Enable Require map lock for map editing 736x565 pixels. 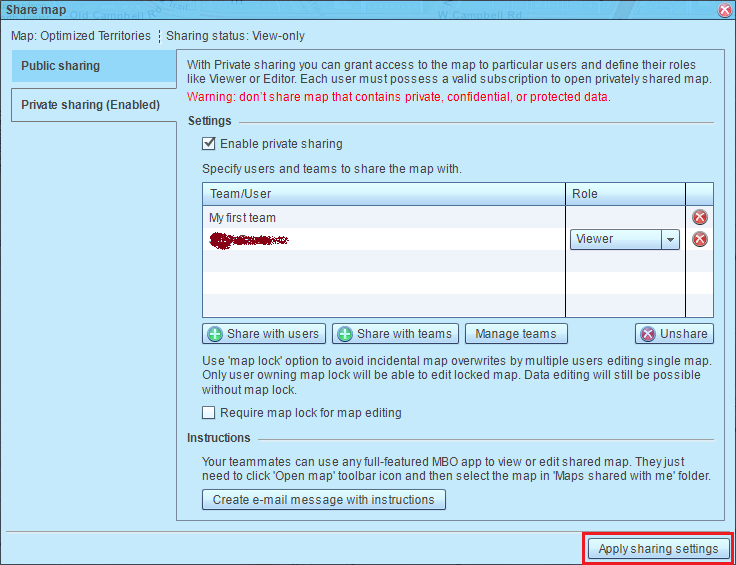[x=209, y=413]
